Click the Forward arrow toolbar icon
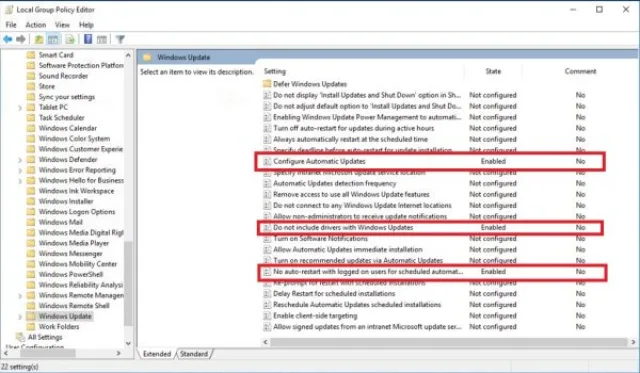This screenshot has height=373, width=640. tap(21, 39)
